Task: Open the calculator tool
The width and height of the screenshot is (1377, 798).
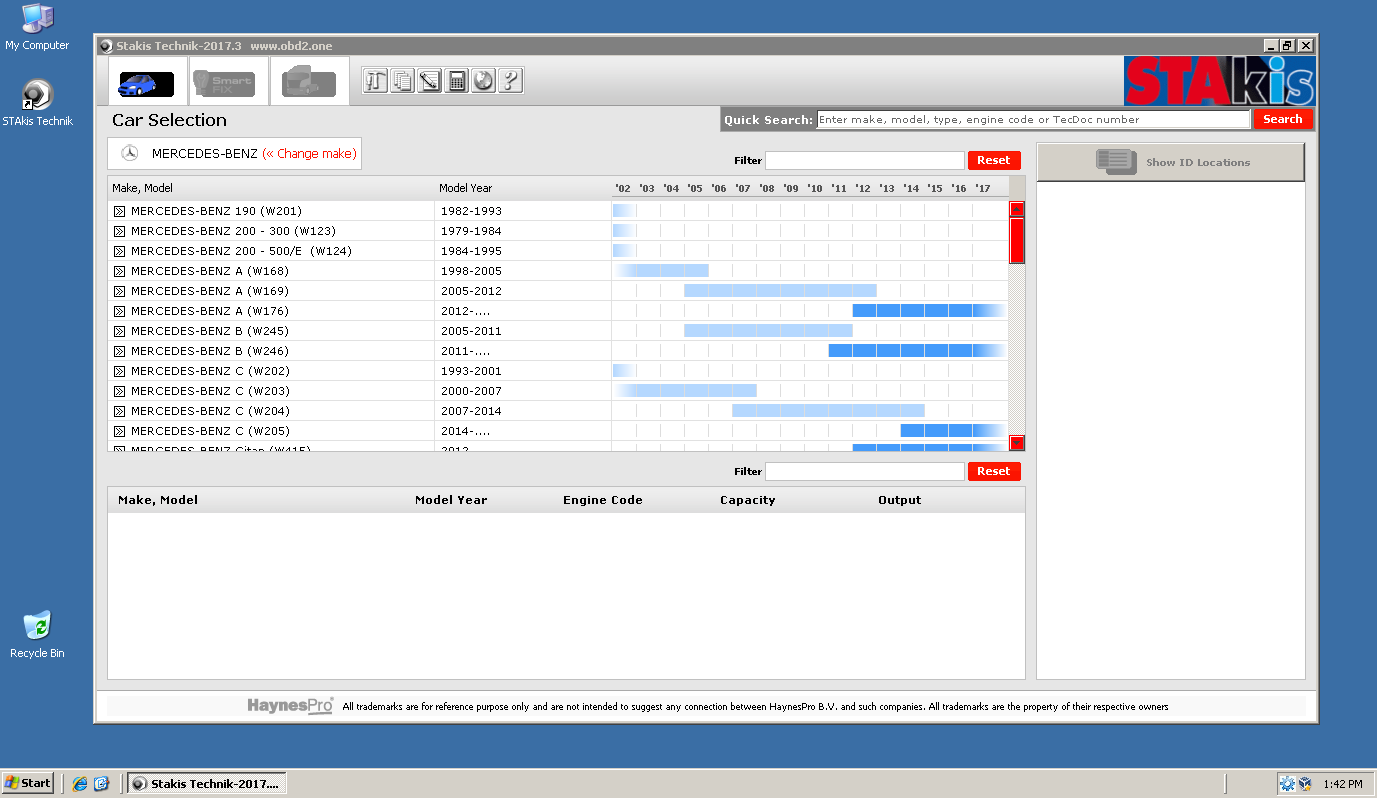Action: (x=457, y=81)
